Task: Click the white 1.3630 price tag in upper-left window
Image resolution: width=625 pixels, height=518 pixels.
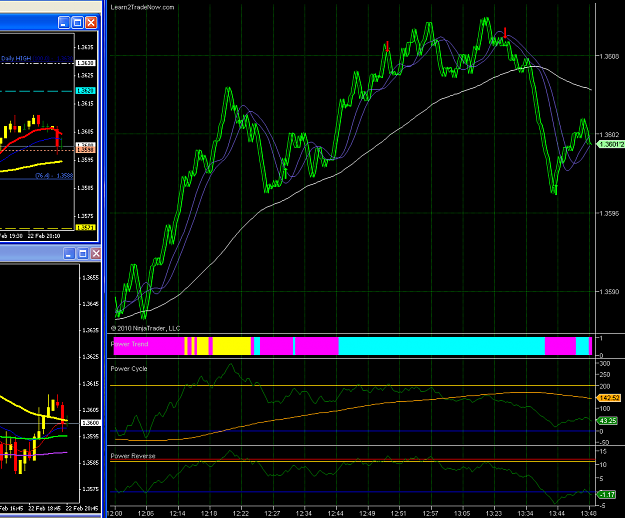Action: pos(86,63)
